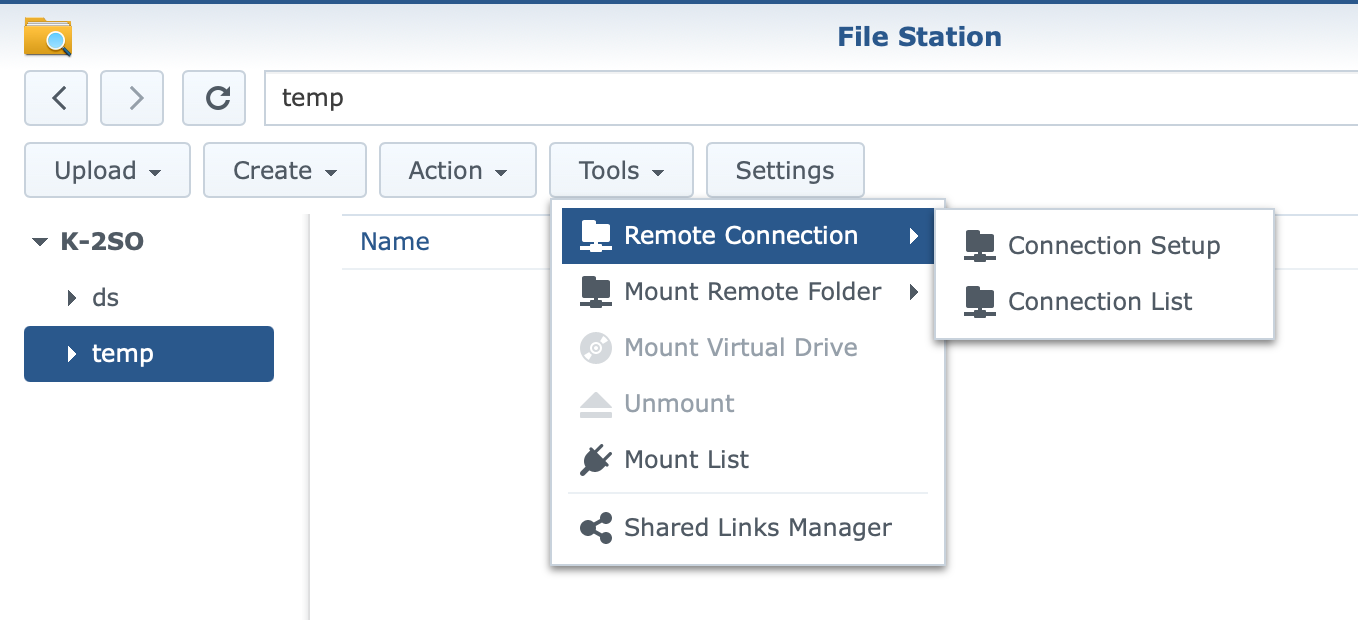The height and width of the screenshot is (620, 1358).
Task: Click the greyed Unmount entry
Action: (748, 404)
